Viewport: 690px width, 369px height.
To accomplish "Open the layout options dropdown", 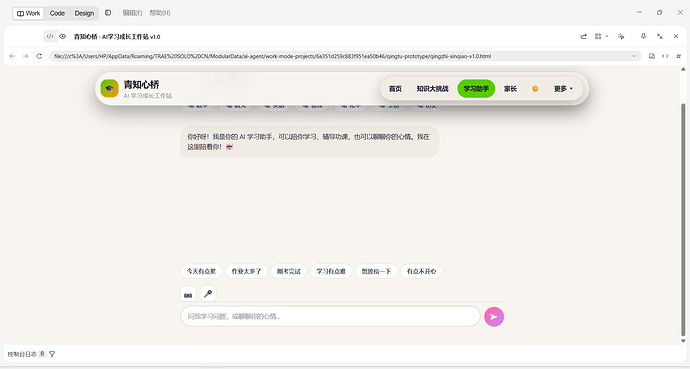I will pyautogui.click(x=601, y=37).
